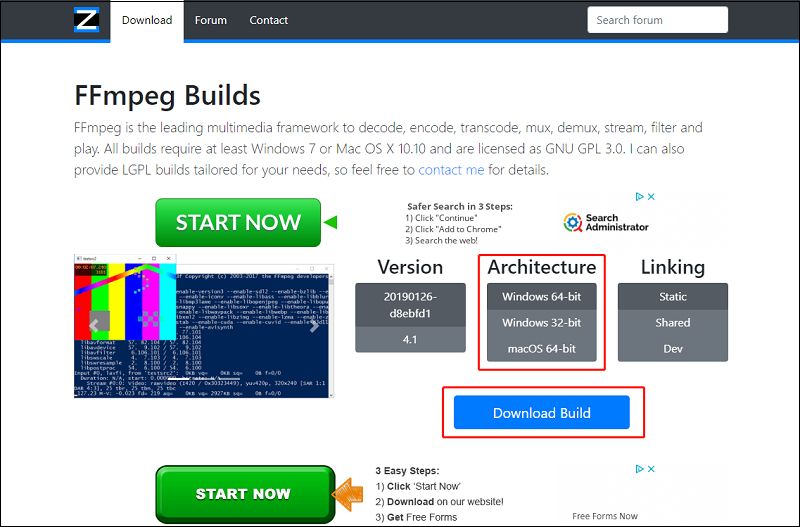Screen dimensions: 800x527
Task: Click the Version column heading
Action: click(410, 267)
